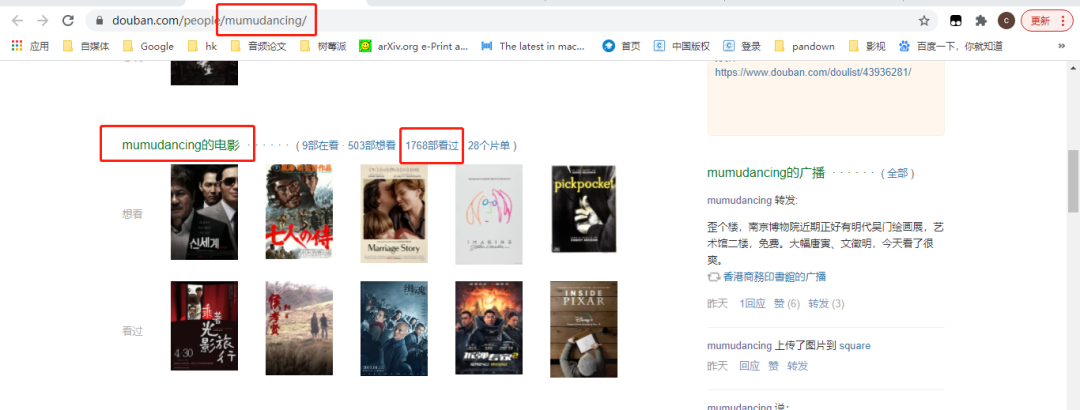Open mumudancing name in the 上传了图片 post
The width and height of the screenshot is (1080, 410).
739,346
